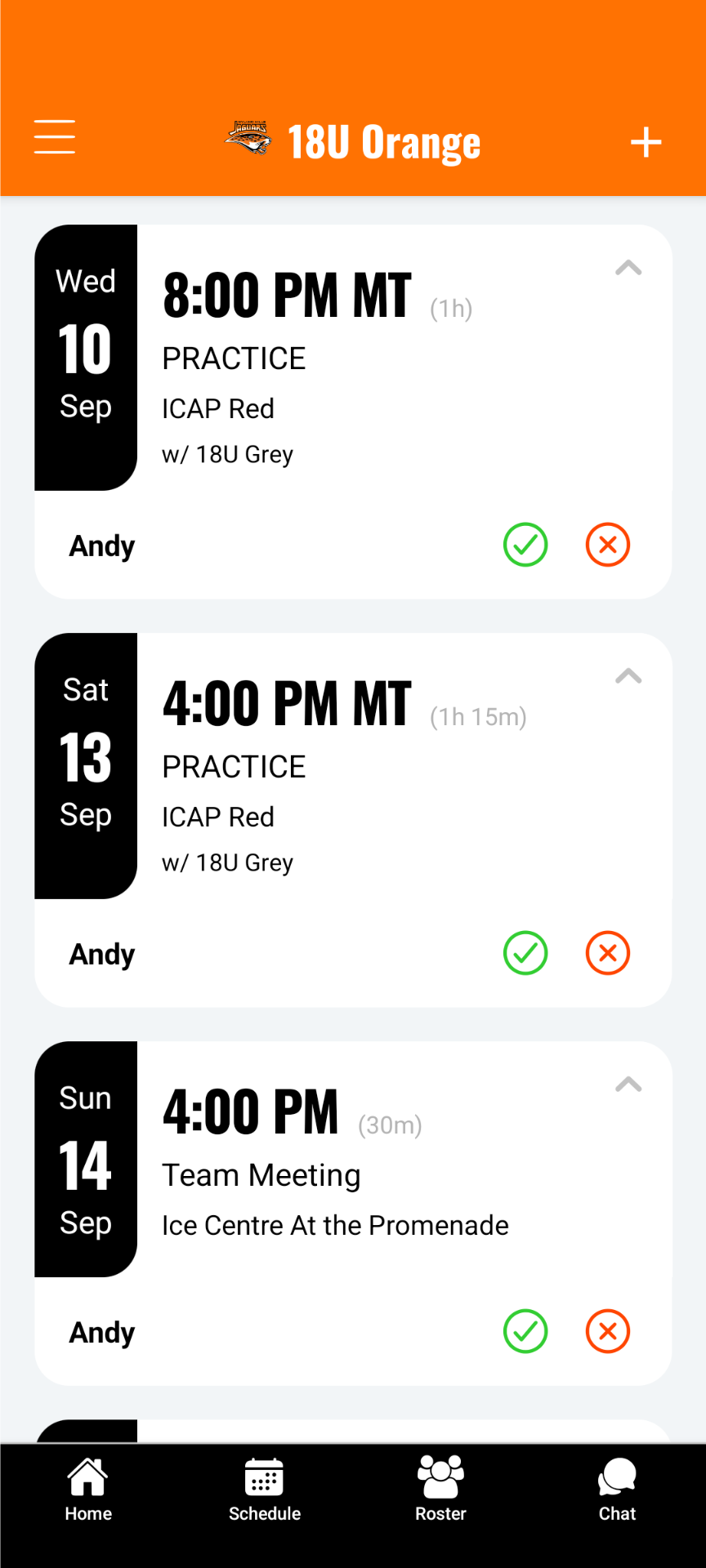Go to Home tab
The width and height of the screenshot is (706, 1568).
coord(88,1490)
